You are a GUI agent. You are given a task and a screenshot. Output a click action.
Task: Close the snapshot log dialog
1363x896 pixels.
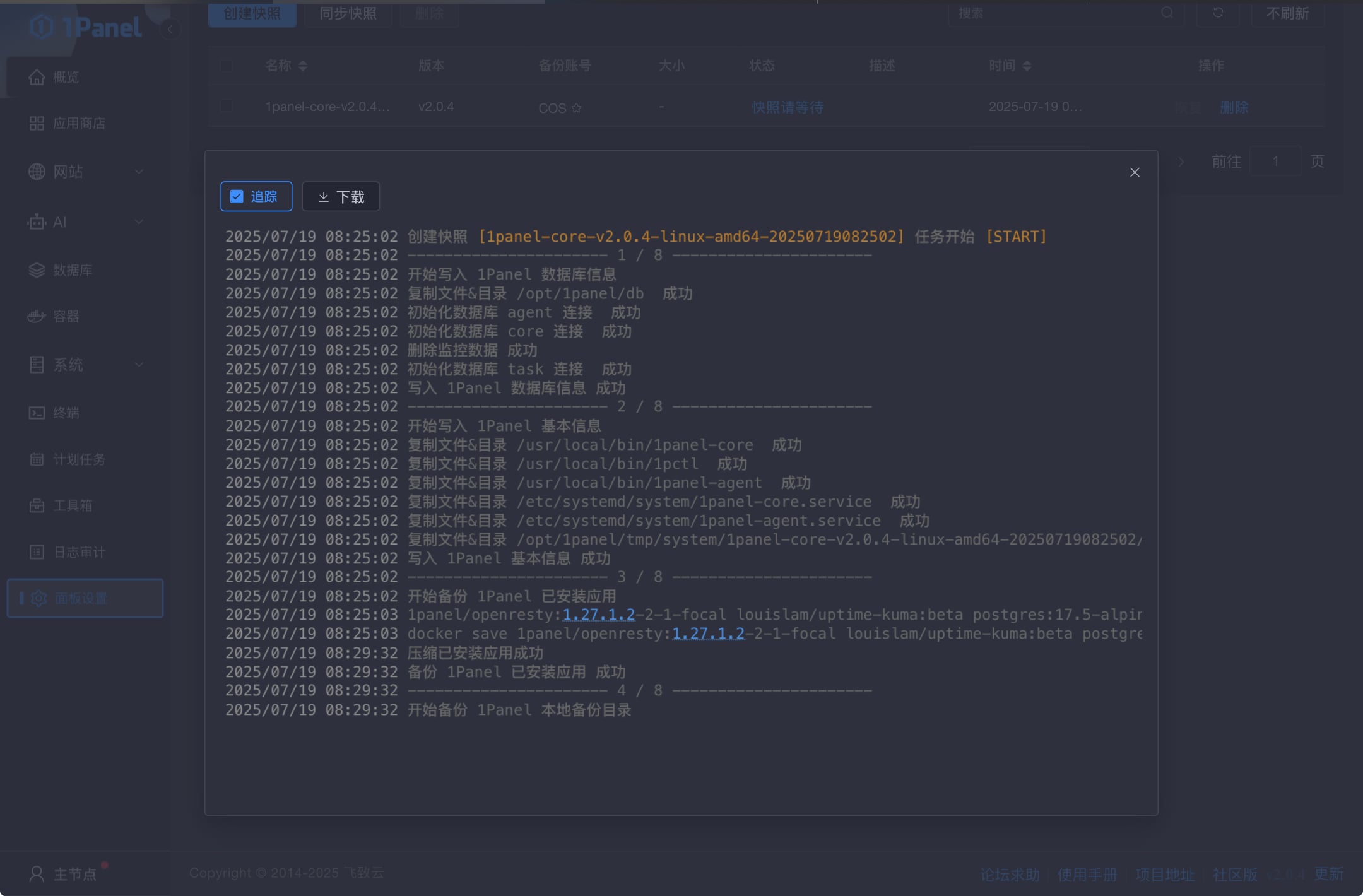(1135, 172)
